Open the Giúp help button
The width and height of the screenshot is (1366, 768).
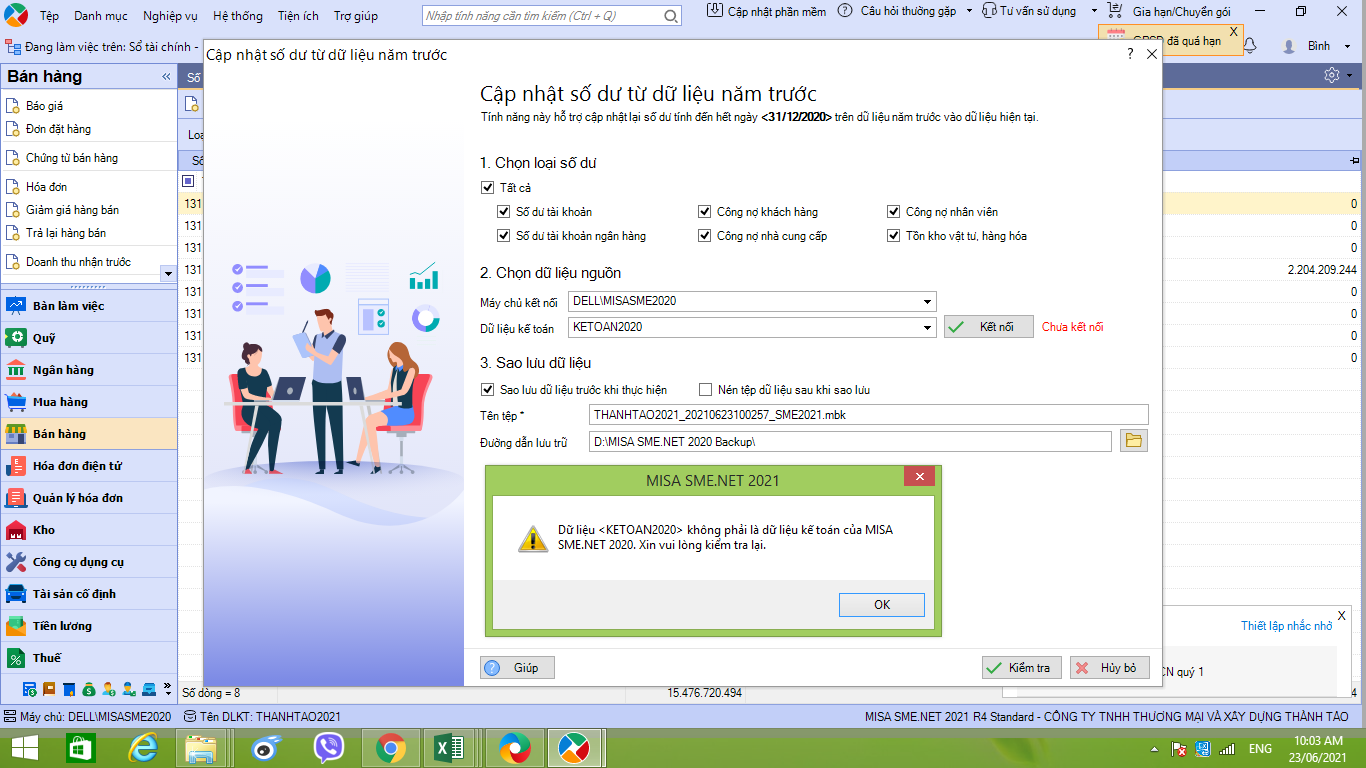pos(517,668)
